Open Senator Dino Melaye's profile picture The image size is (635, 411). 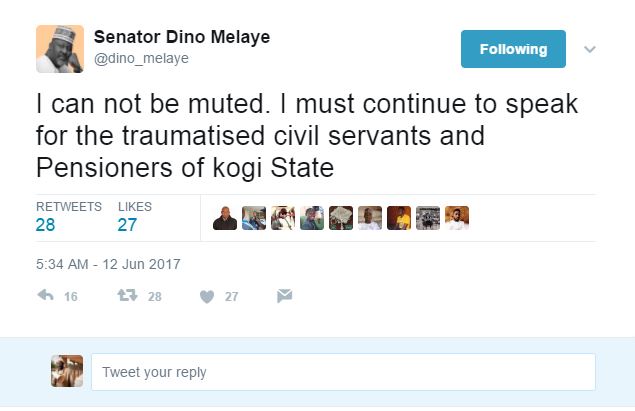pyautogui.click(x=59, y=49)
